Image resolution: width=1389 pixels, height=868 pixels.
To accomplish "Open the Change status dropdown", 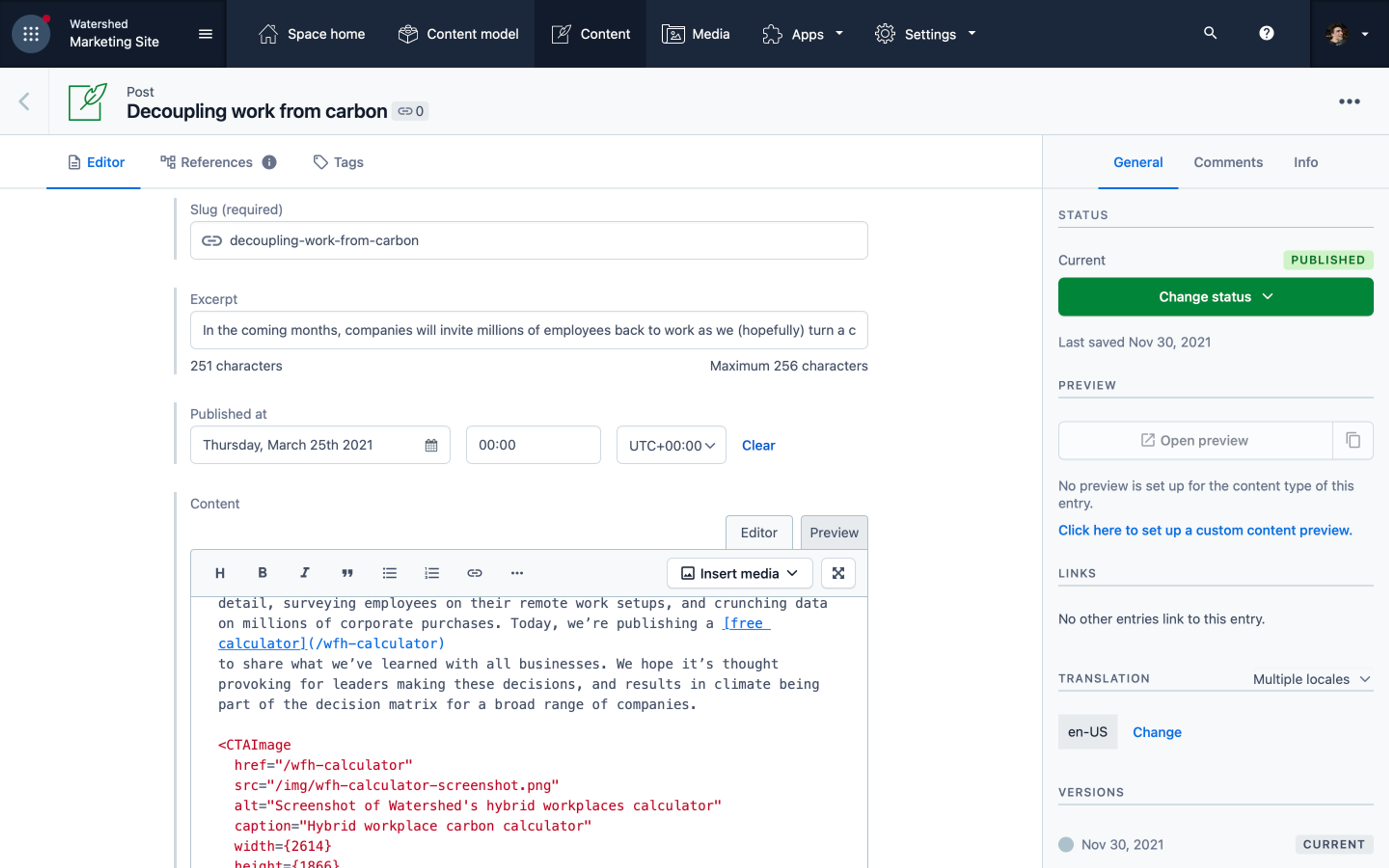I will tap(1215, 297).
